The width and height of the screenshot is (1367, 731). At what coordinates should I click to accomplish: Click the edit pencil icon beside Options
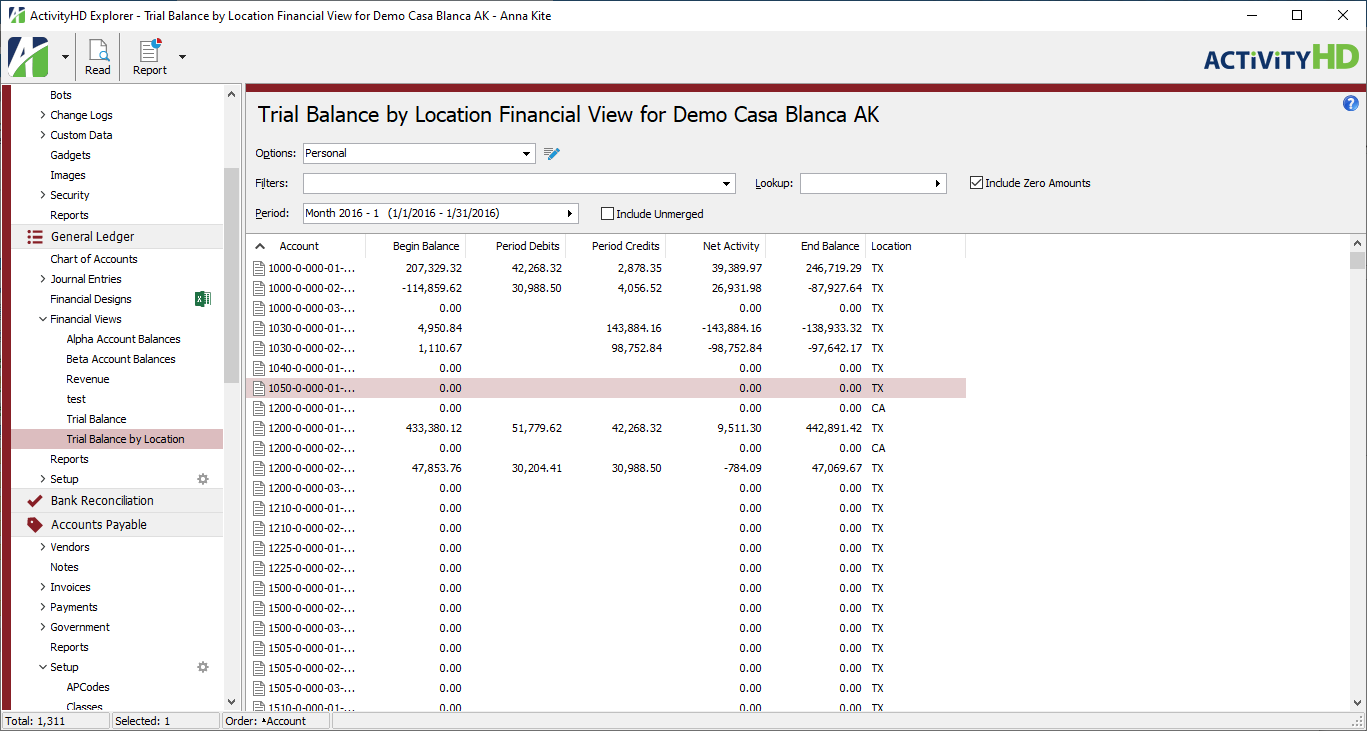[x=551, y=153]
